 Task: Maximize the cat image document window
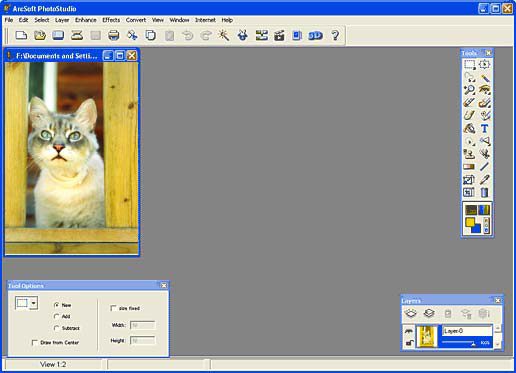pos(120,56)
